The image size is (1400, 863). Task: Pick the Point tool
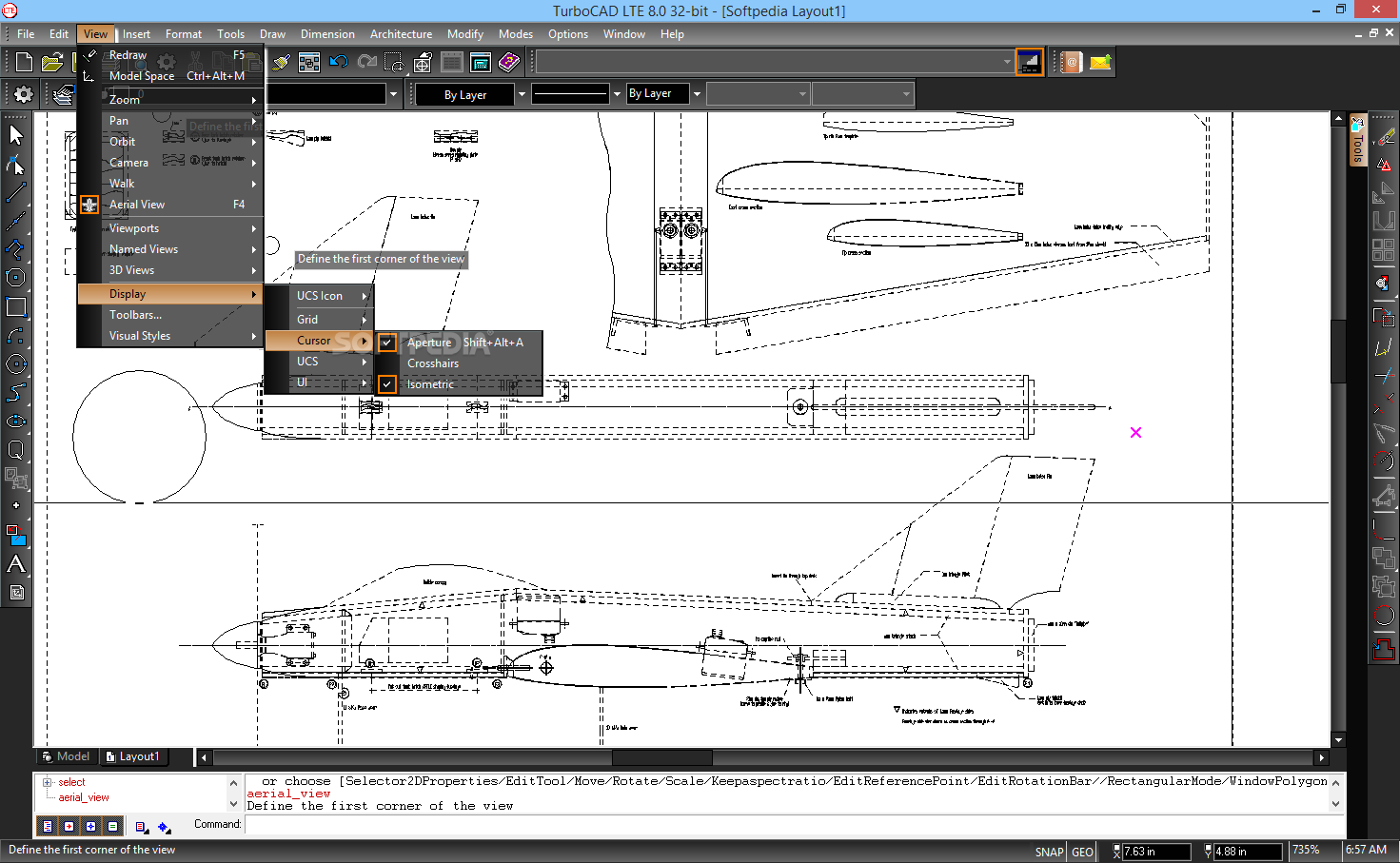point(16,505)
